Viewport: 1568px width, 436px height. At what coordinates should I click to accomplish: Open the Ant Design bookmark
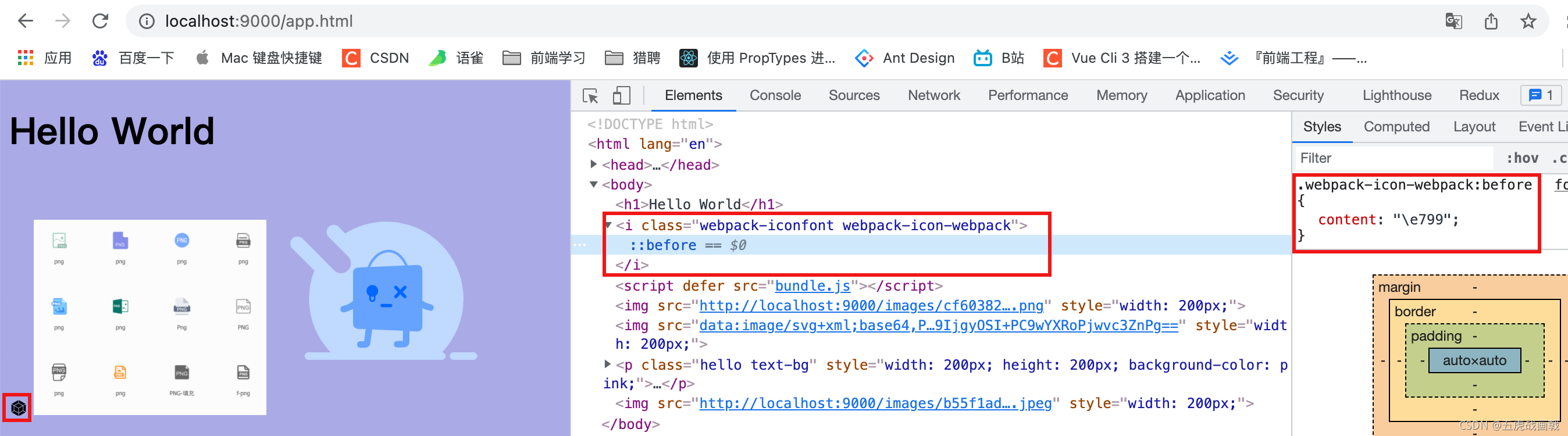point(904,58)
